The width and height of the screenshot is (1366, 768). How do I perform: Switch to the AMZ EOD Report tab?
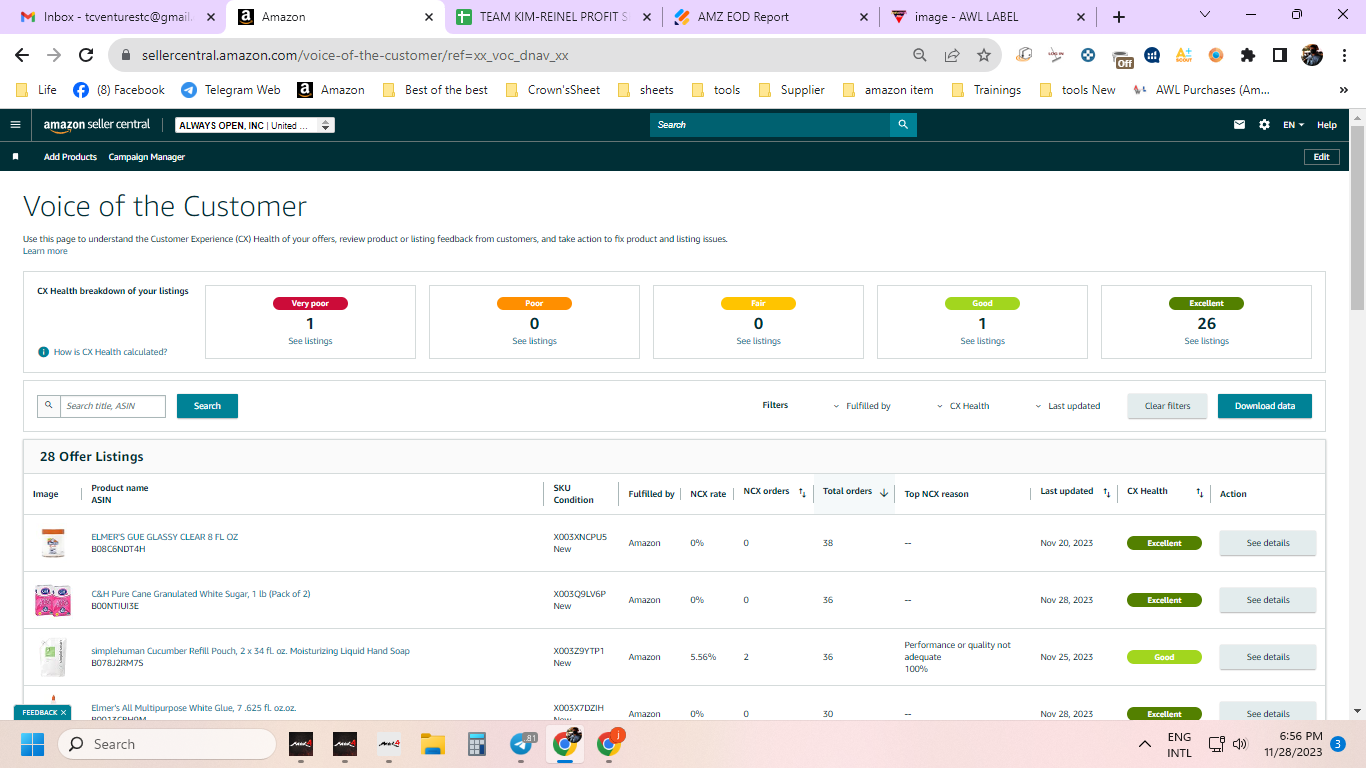(771, 17)
